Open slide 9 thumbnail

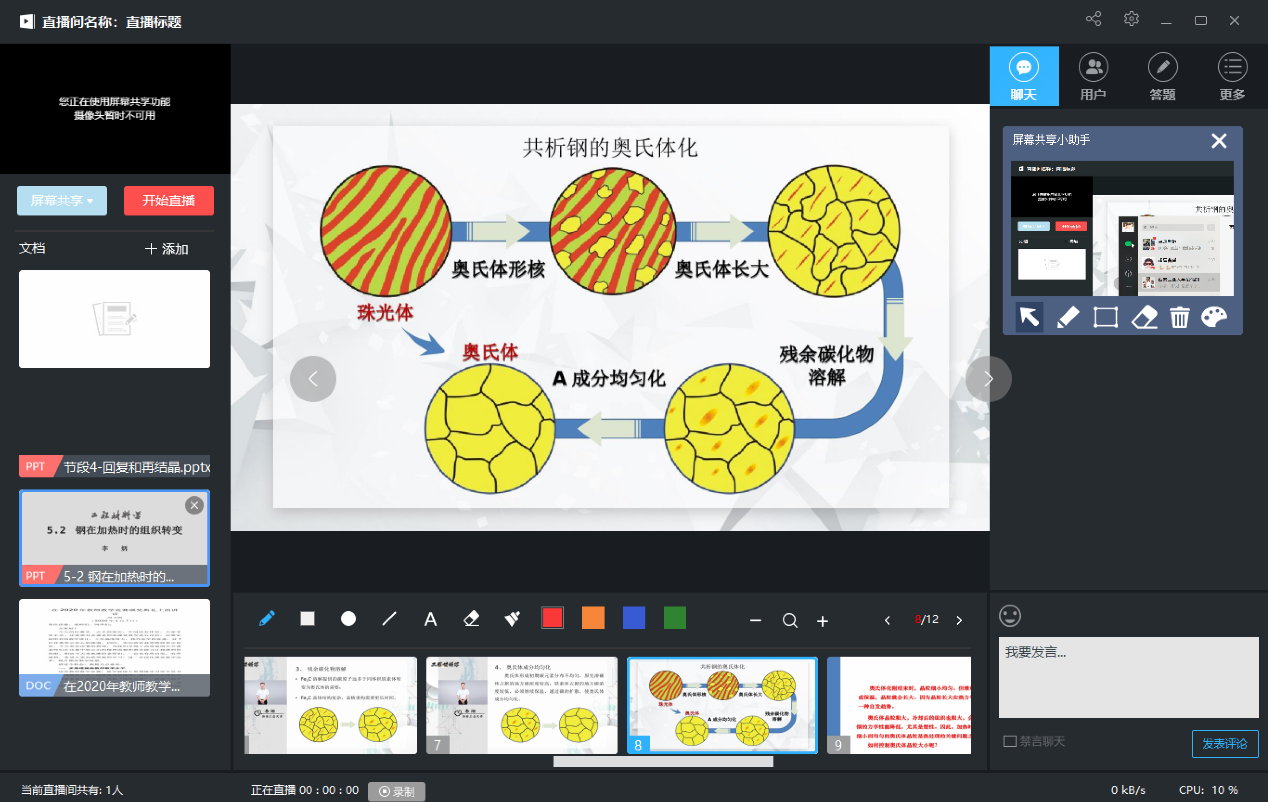898,705
